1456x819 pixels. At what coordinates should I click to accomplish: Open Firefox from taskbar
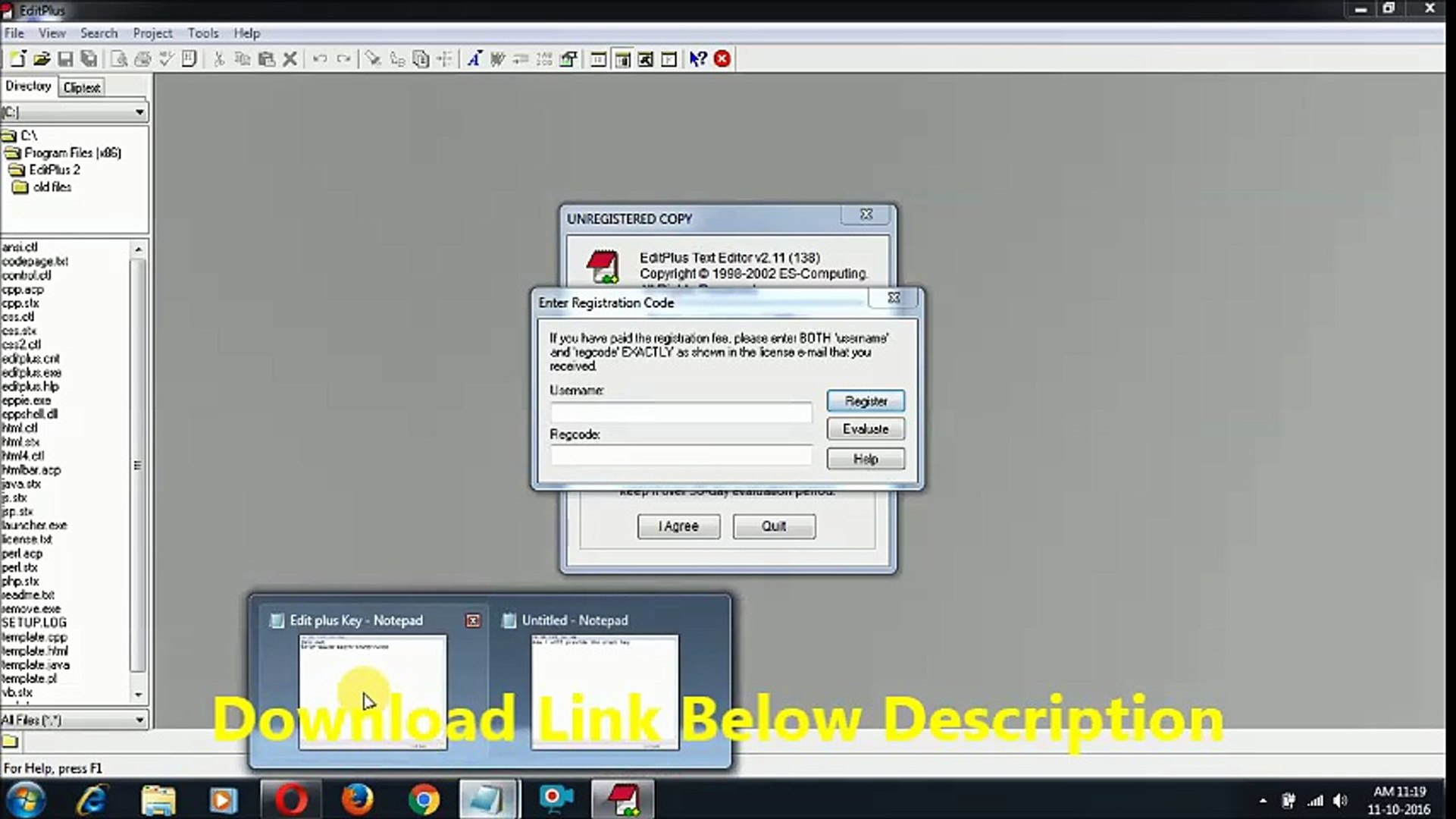pos(357,800)
